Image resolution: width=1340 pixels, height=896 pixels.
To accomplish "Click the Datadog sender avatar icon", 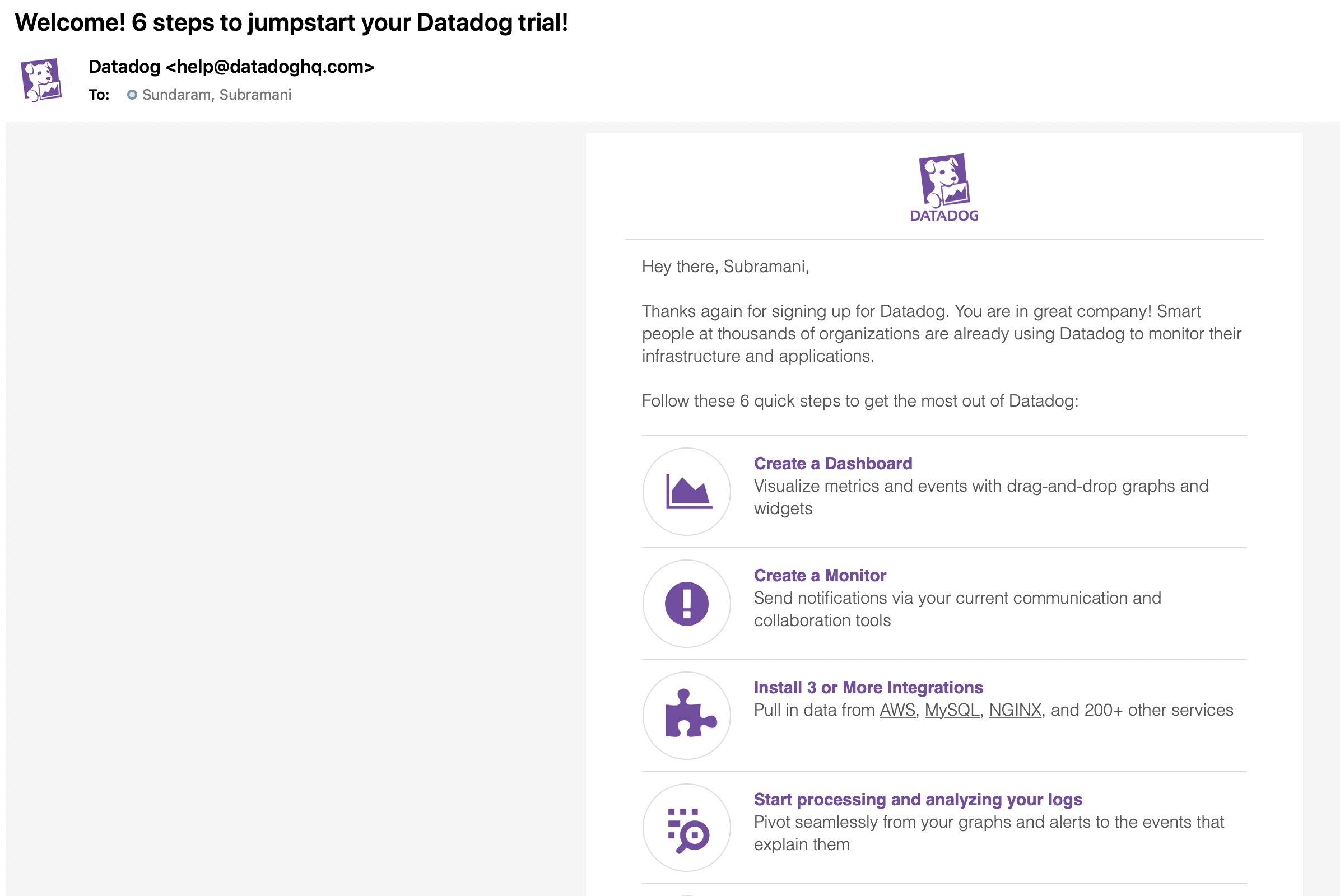I will (41, 80).
